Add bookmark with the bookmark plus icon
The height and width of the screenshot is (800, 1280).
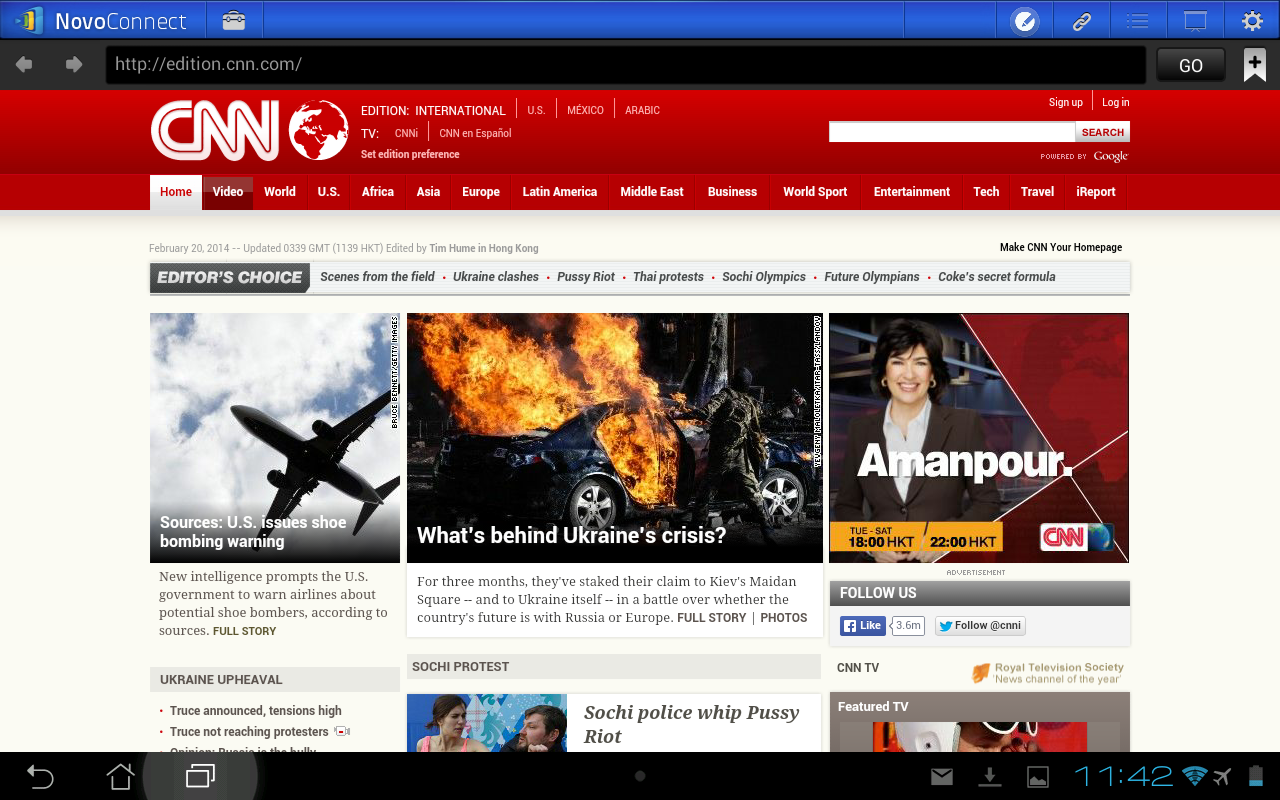(1254, 65)
